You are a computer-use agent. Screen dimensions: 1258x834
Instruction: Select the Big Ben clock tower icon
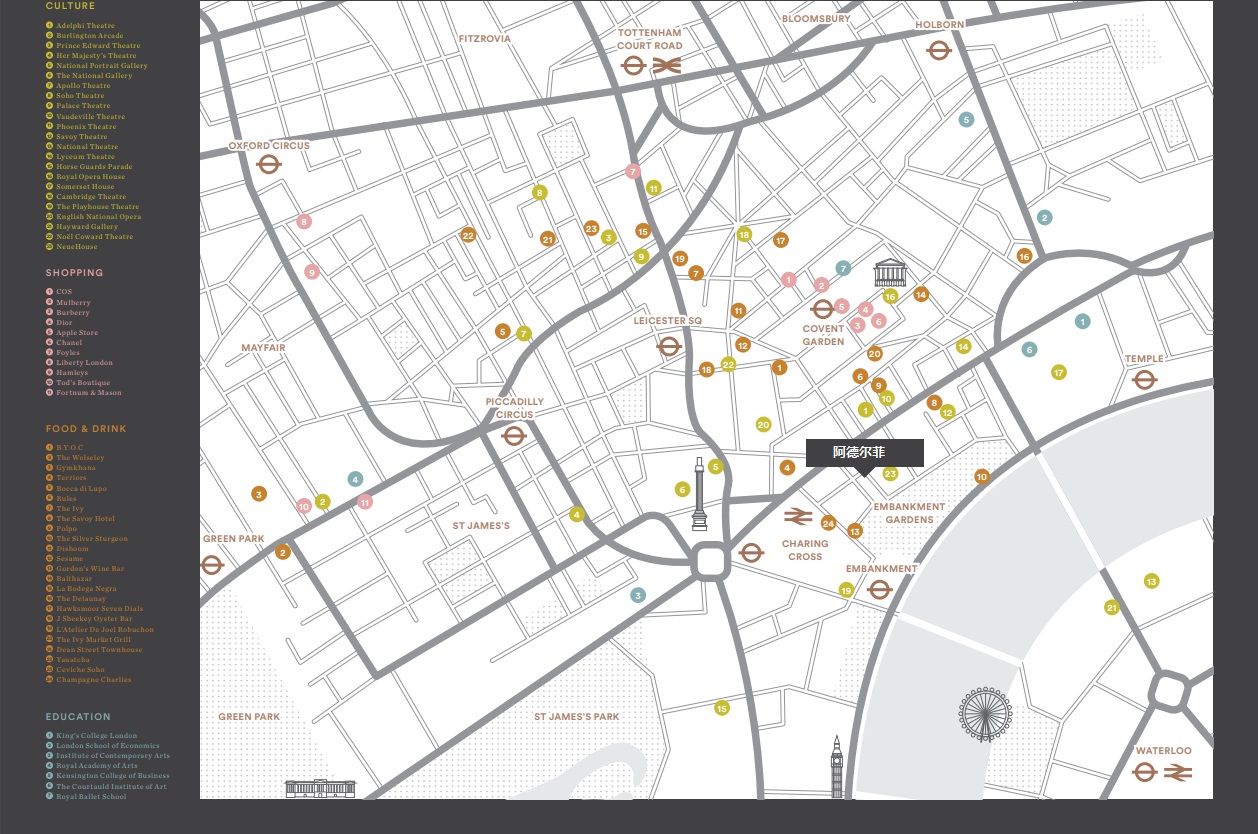[x=837, y=767]
